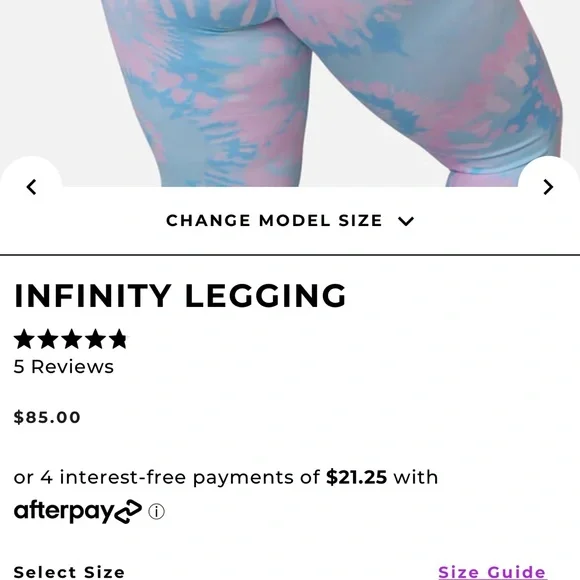
Task: Go to the previous product image
Action: point(31,187)
